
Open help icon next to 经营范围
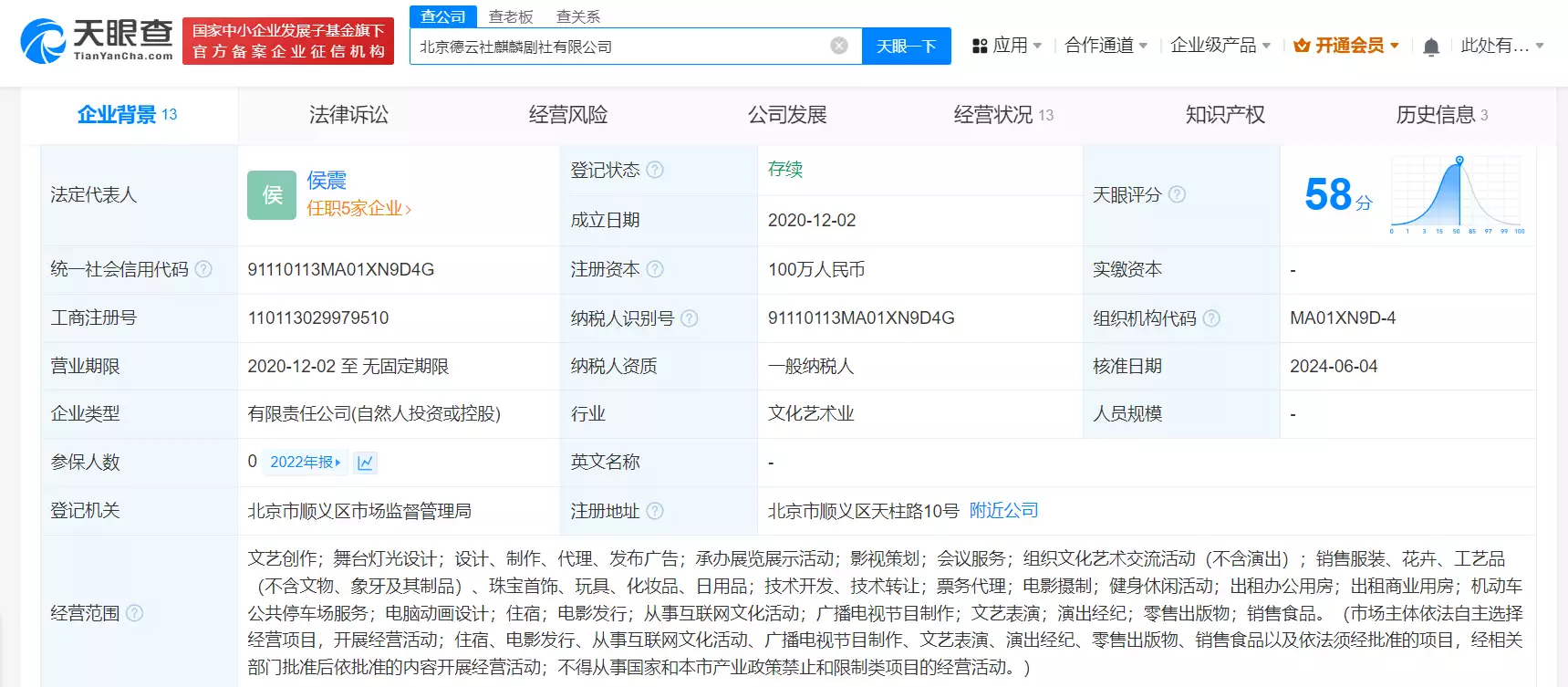(134, 613)
